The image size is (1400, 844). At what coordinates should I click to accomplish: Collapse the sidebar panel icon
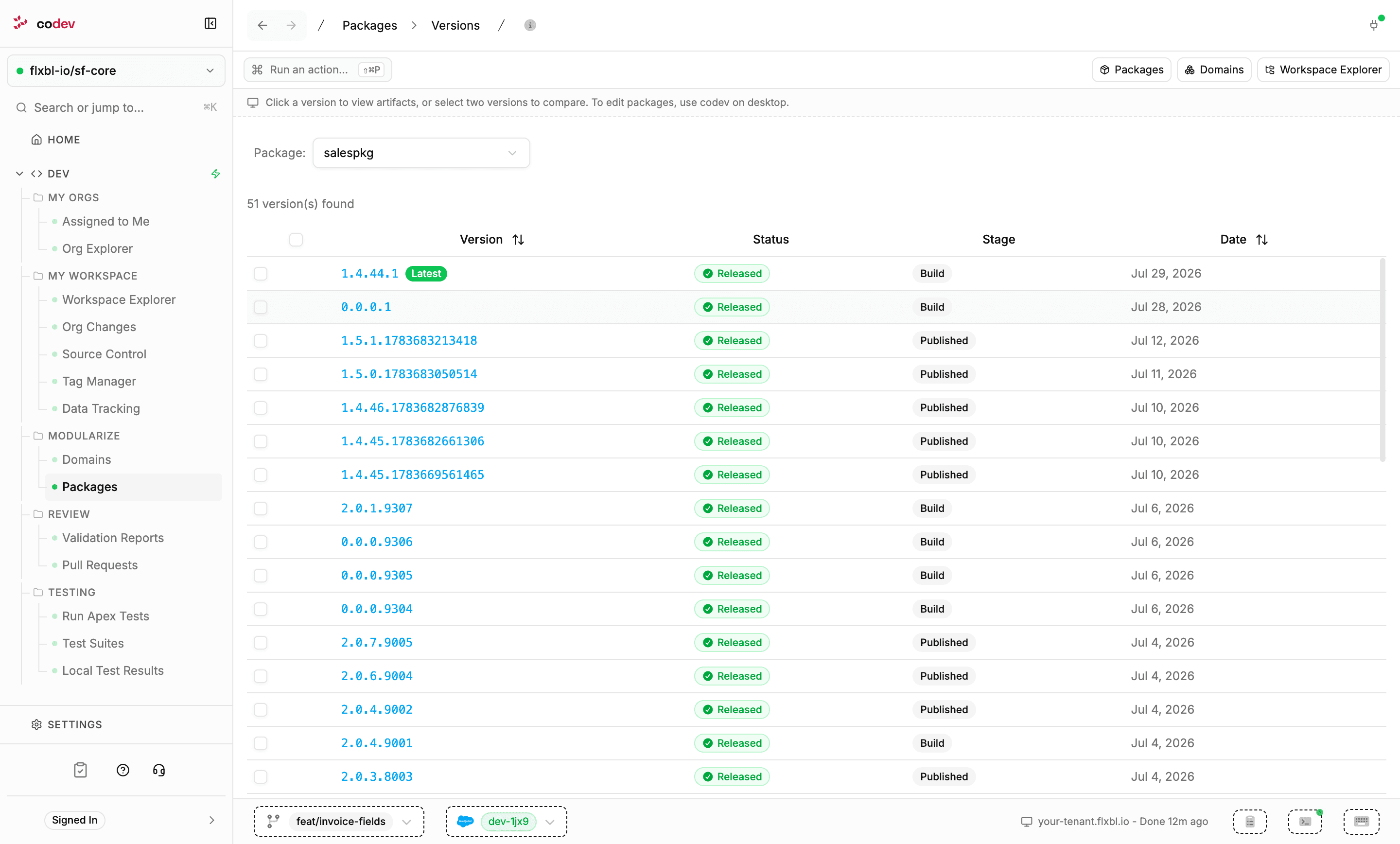[210, 23]
